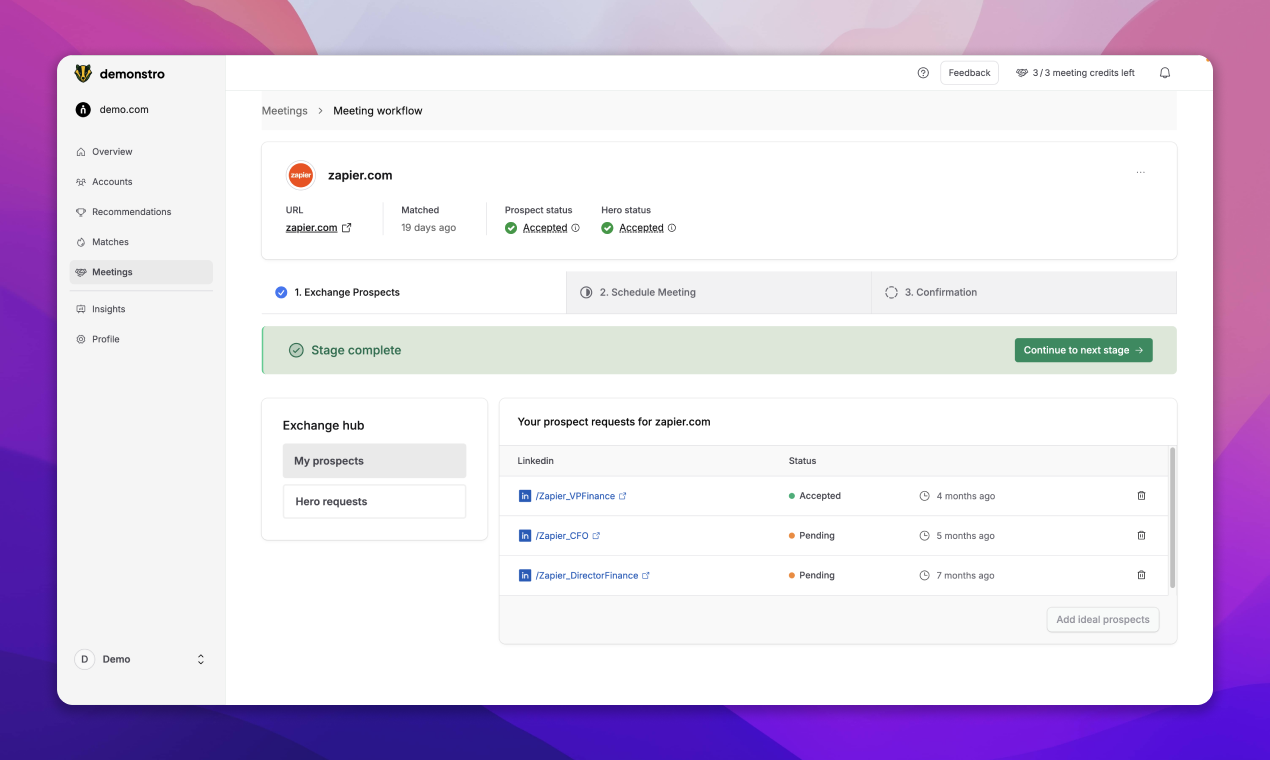Switch to 1. Exchange Prospects step
Viewport: 1270px width, 760px height.
pos(414,293)
